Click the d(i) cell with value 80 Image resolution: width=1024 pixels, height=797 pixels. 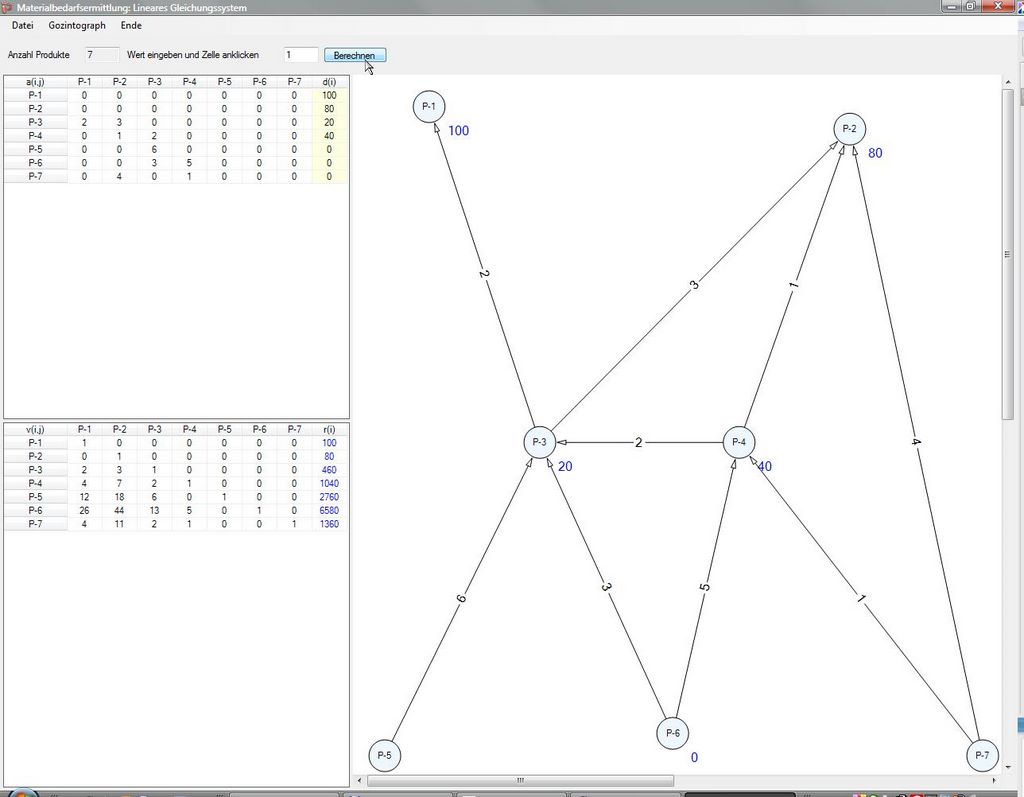(329, 108)
